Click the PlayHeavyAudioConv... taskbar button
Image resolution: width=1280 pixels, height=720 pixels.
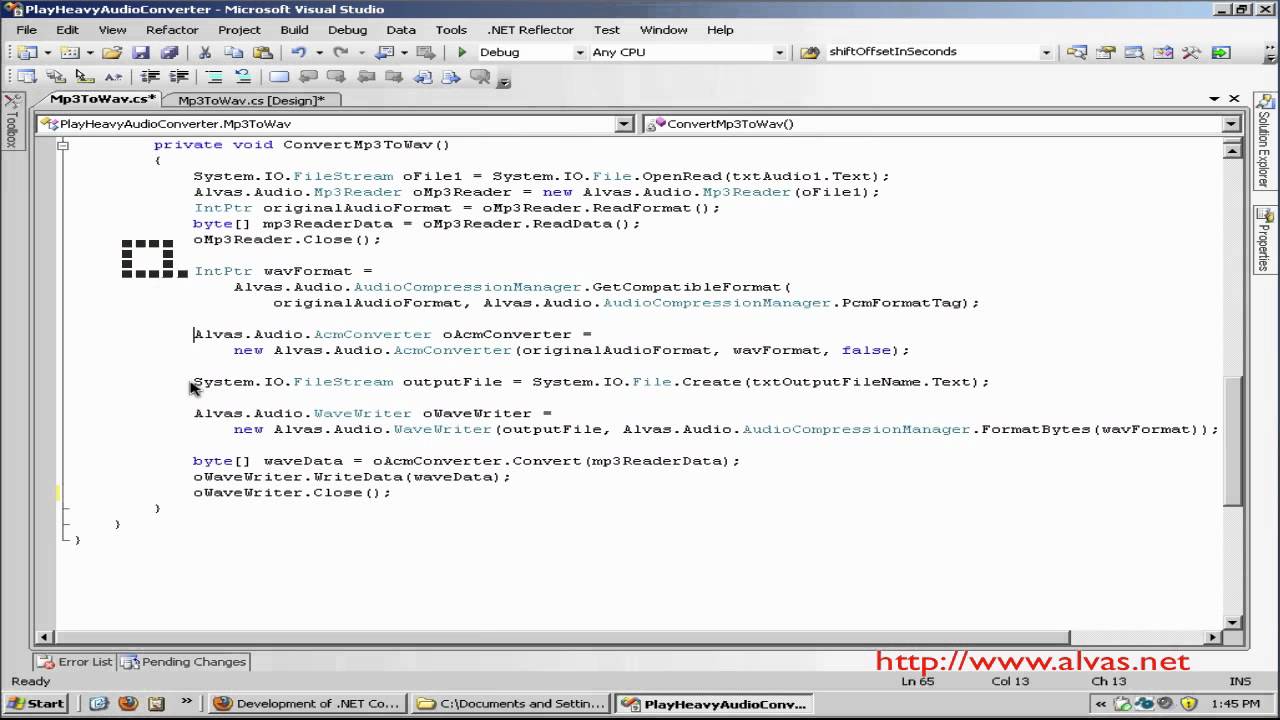[x=714, y=703]
